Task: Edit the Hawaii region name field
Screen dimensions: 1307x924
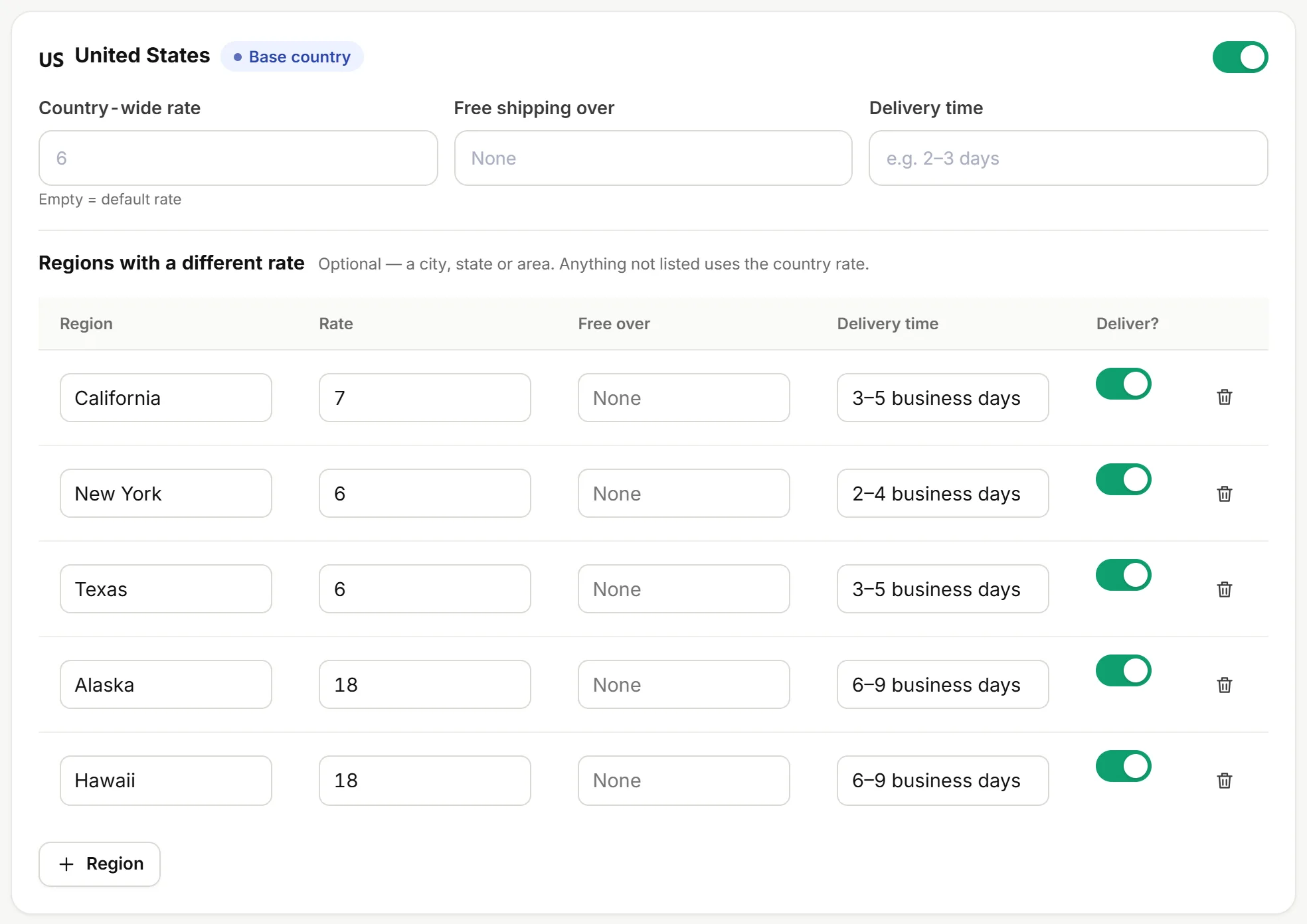Action: [x=166, y=781]
